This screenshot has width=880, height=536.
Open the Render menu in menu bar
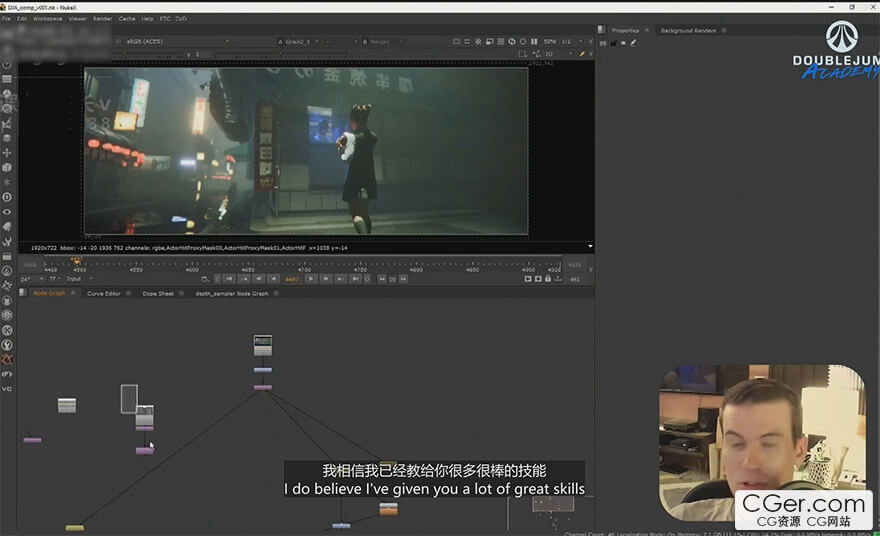click(x=103, y=18)
